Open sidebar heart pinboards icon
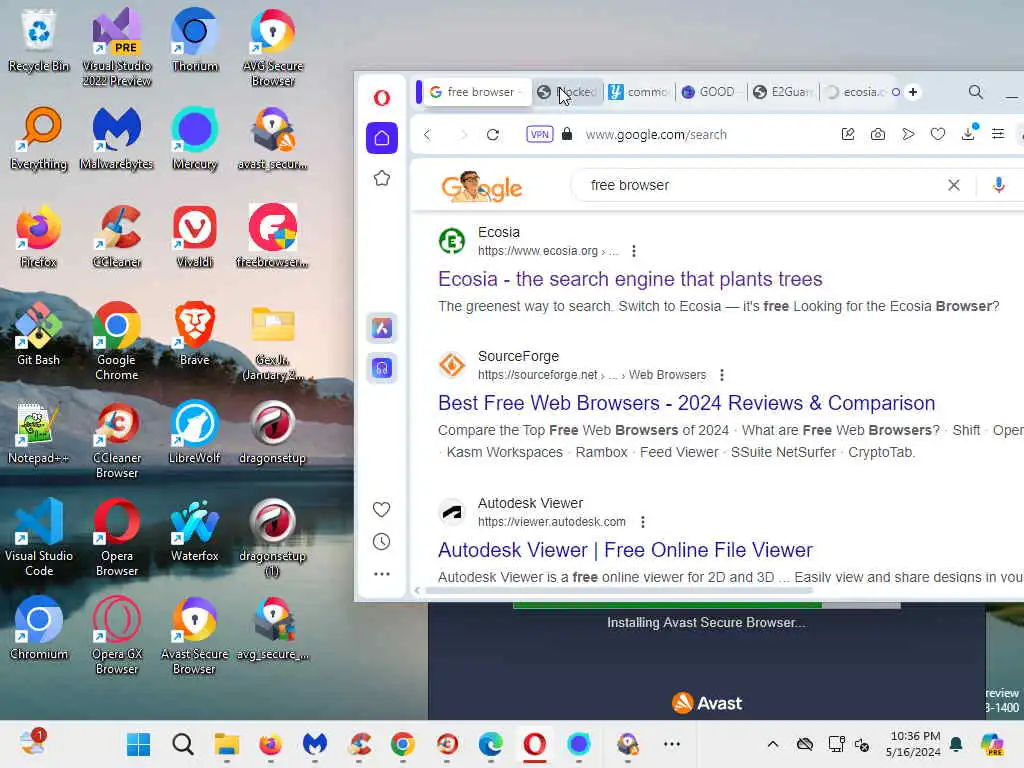This screenshot has height=768, width=1024. tap(381, 509)
